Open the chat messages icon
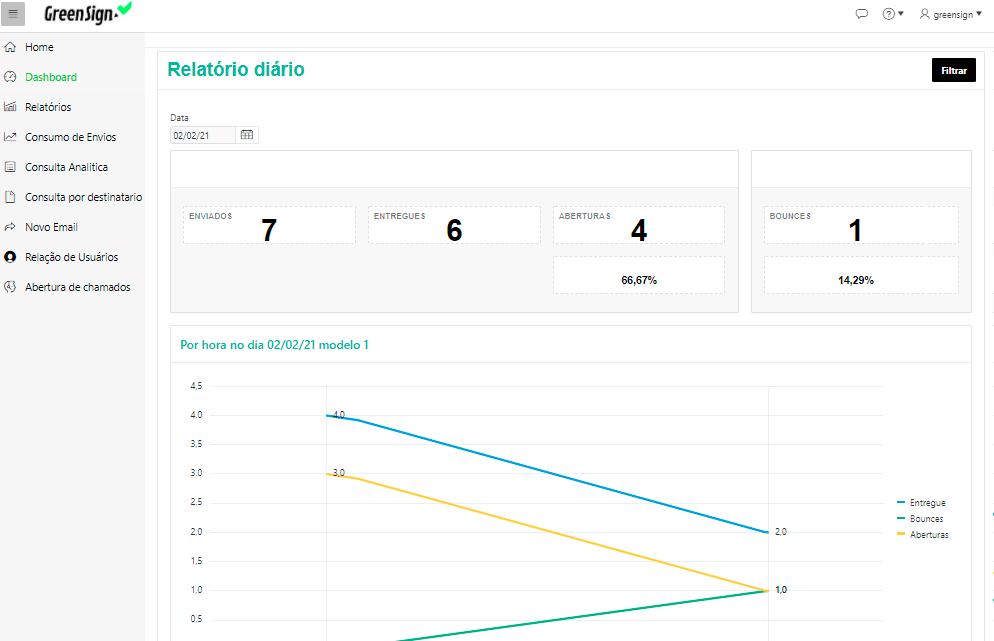Viewport: 994px width, 641px height. point(862,14)
